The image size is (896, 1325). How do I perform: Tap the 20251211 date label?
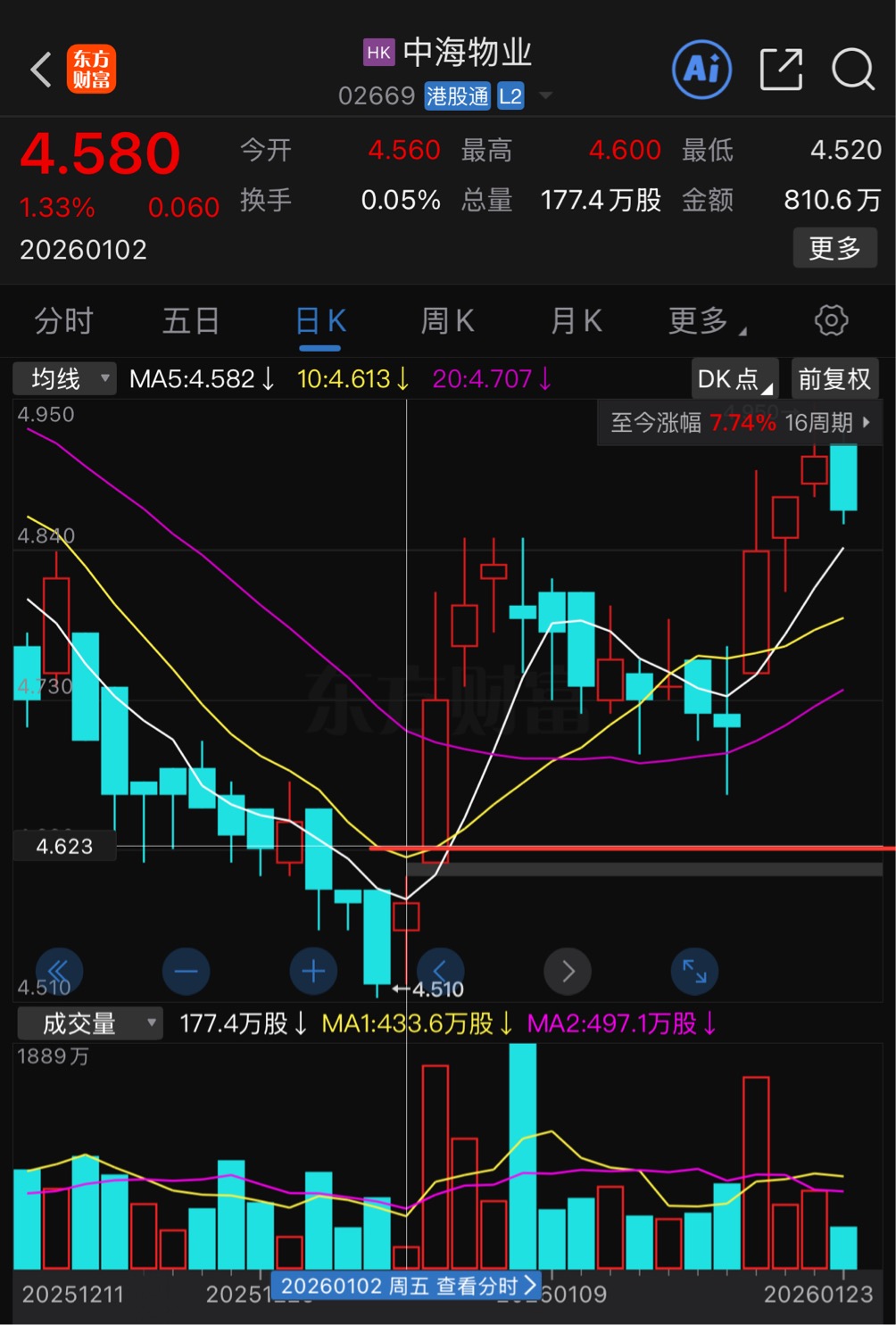(73, 1295)
